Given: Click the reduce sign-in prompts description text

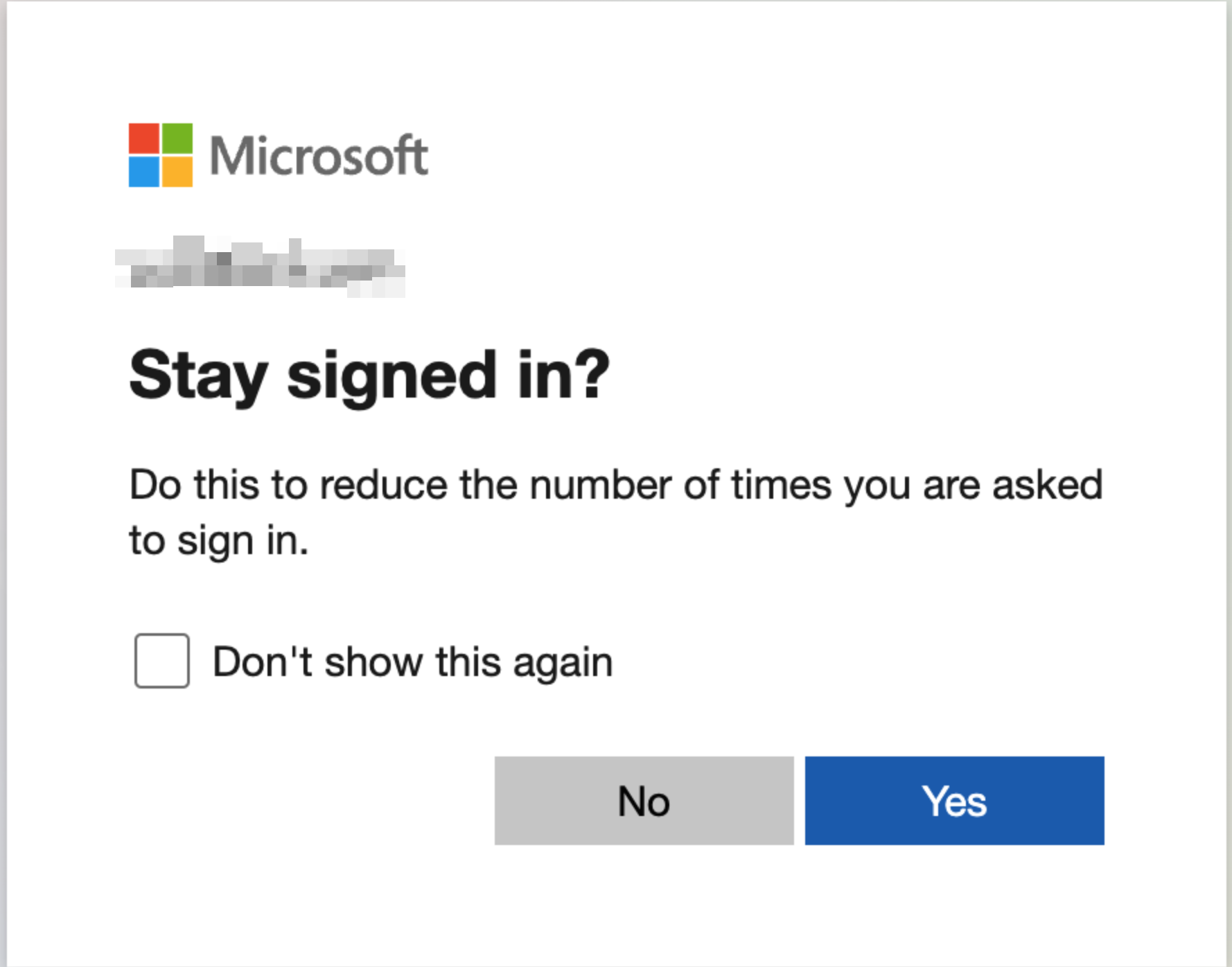Looking at the screenshot, I should point(615,511).
